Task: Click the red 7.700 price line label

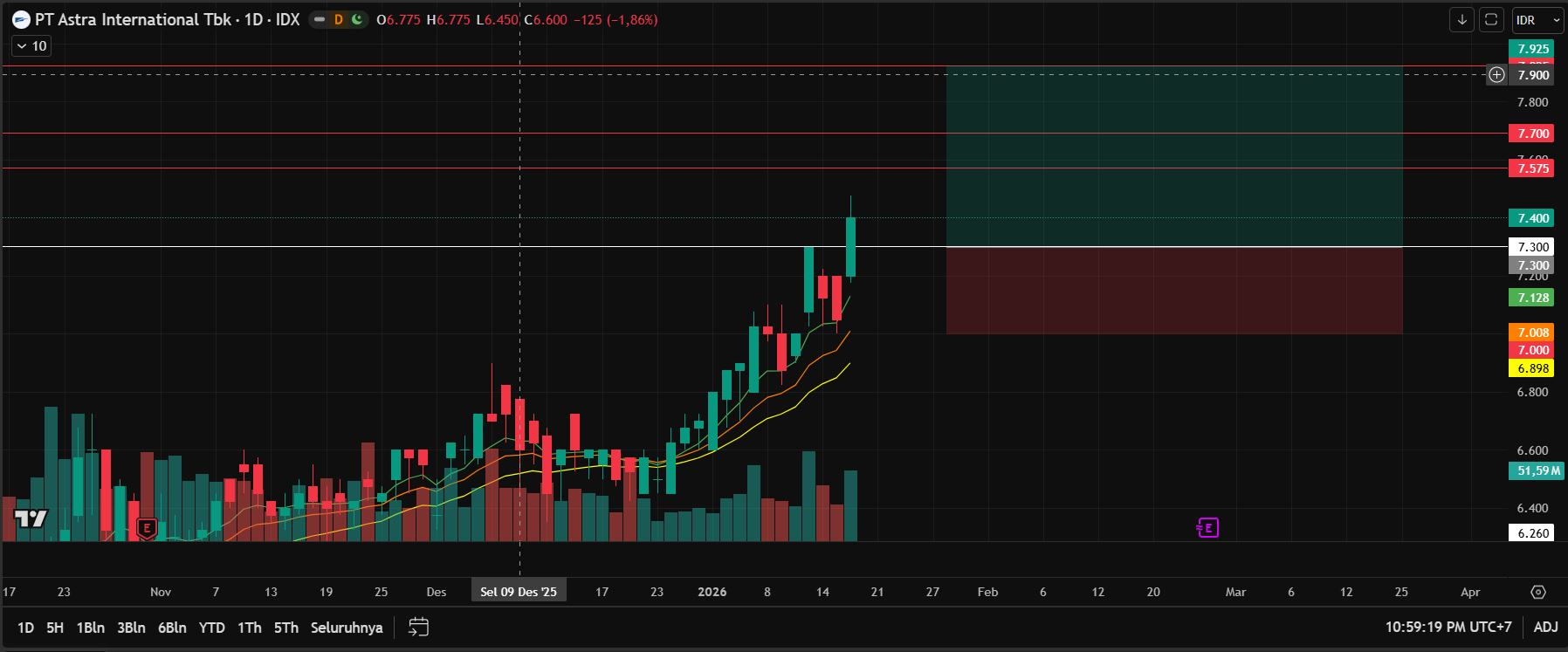Action: [x=1532, y=134]
